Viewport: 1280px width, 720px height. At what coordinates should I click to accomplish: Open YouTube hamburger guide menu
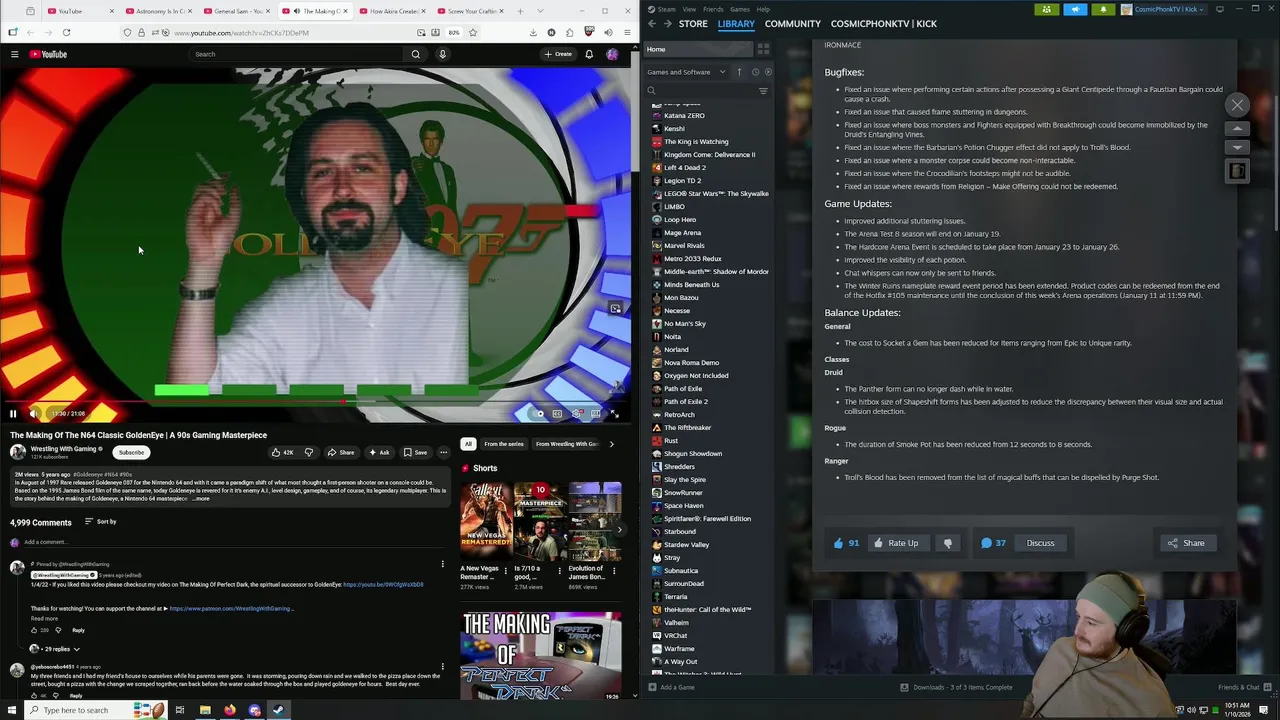pos(14,54)
